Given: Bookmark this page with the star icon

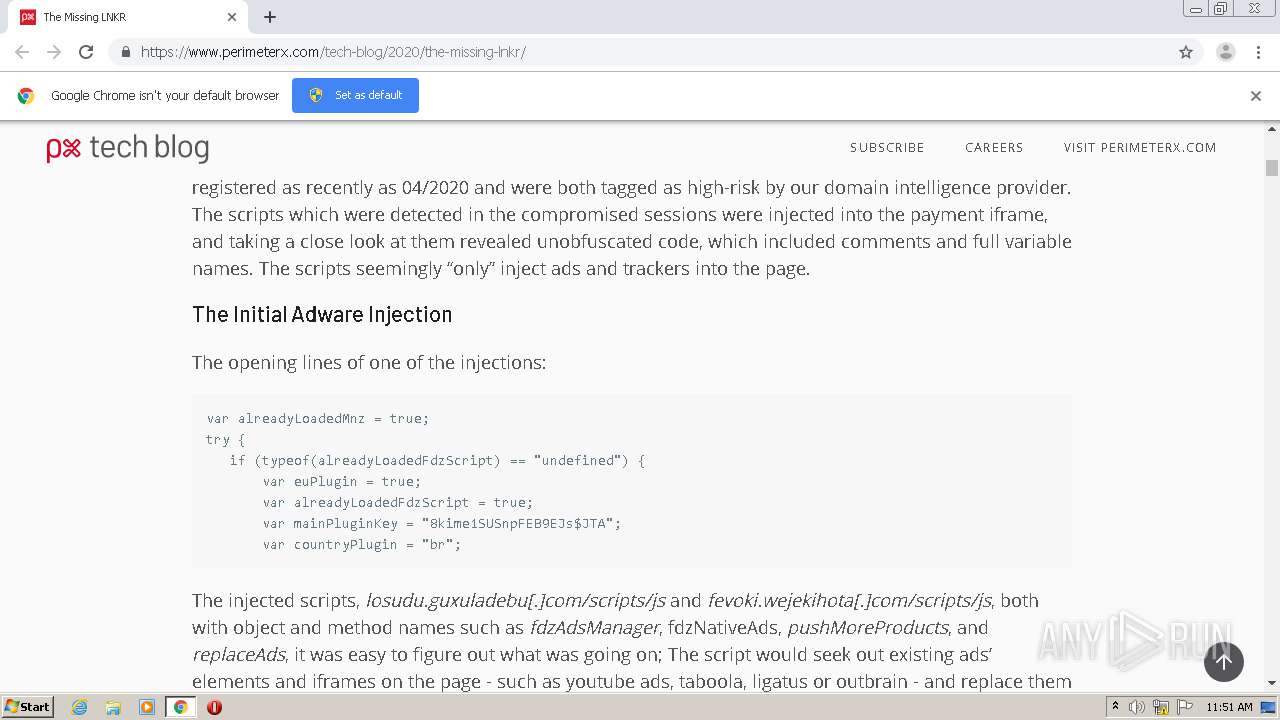Looking at the screenshot, I should (1186, 52).
